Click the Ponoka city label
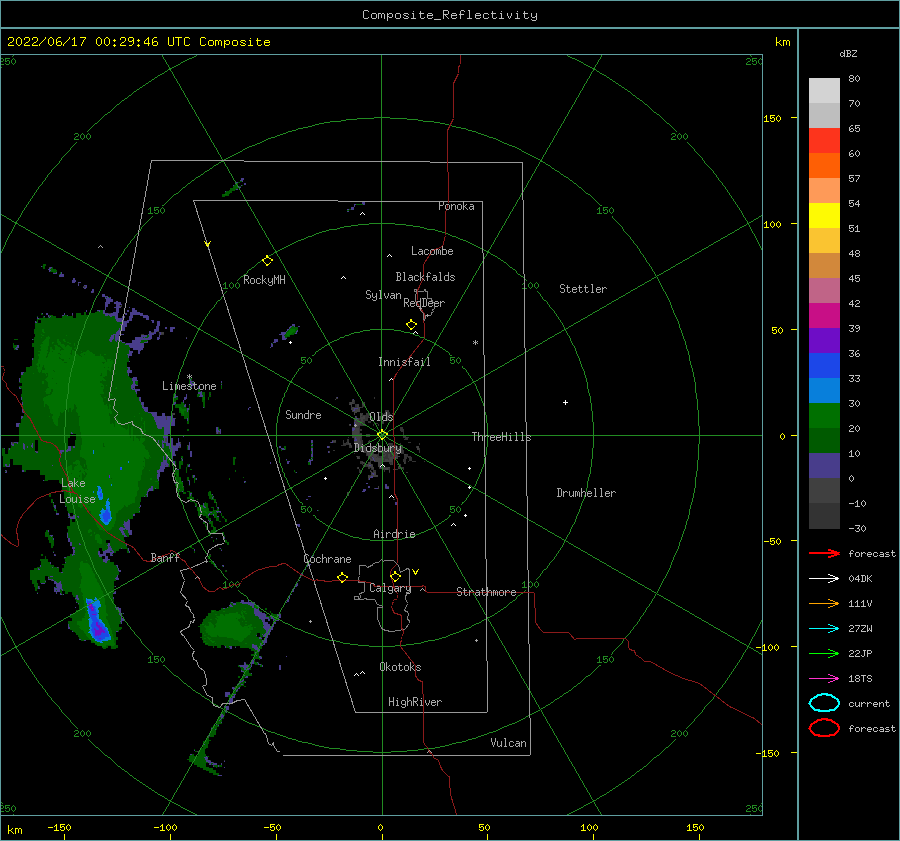The height and width of the screenshot is (841, 900). (x=456, y=206)
